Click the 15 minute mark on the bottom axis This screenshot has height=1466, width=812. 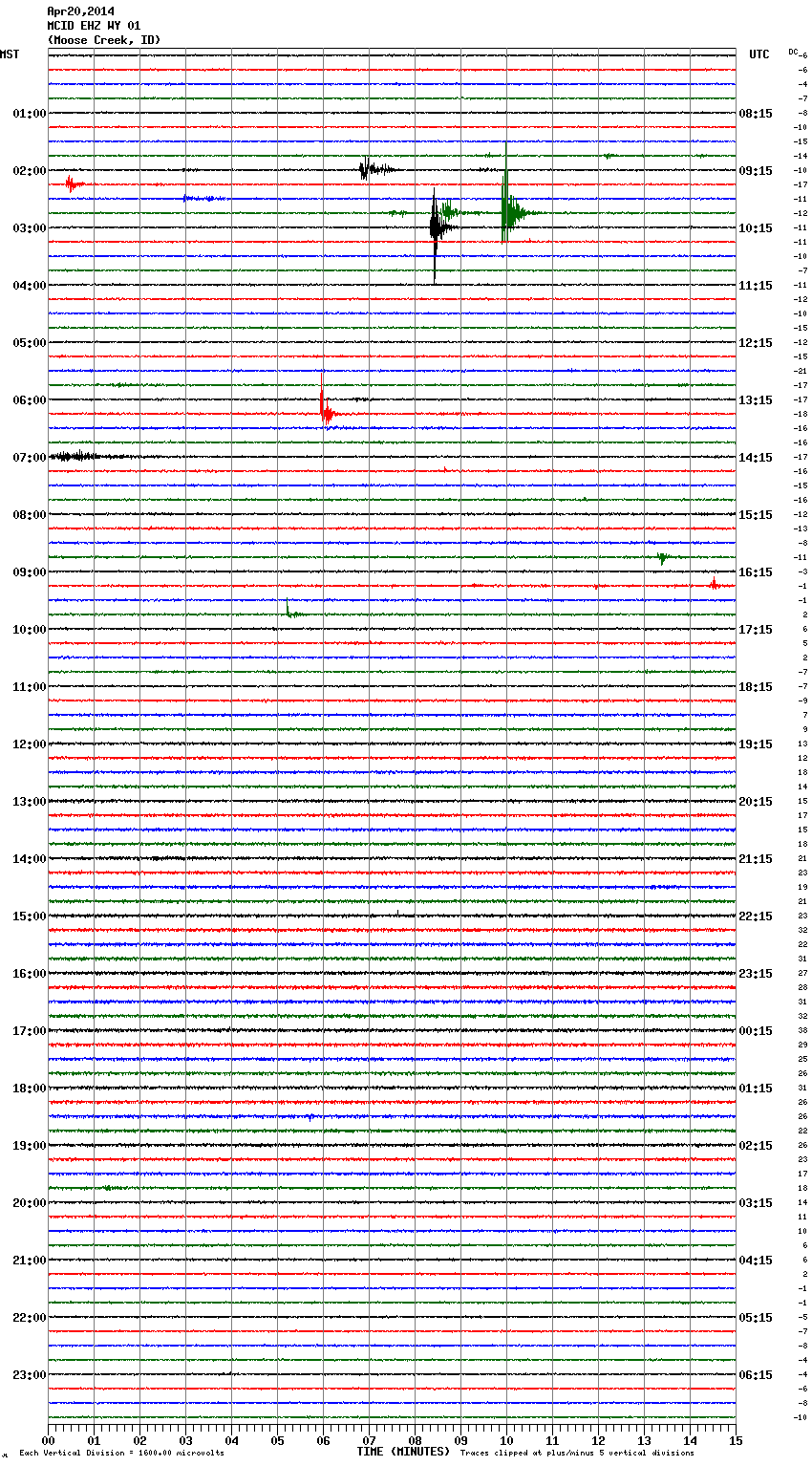pos(735,1440)
